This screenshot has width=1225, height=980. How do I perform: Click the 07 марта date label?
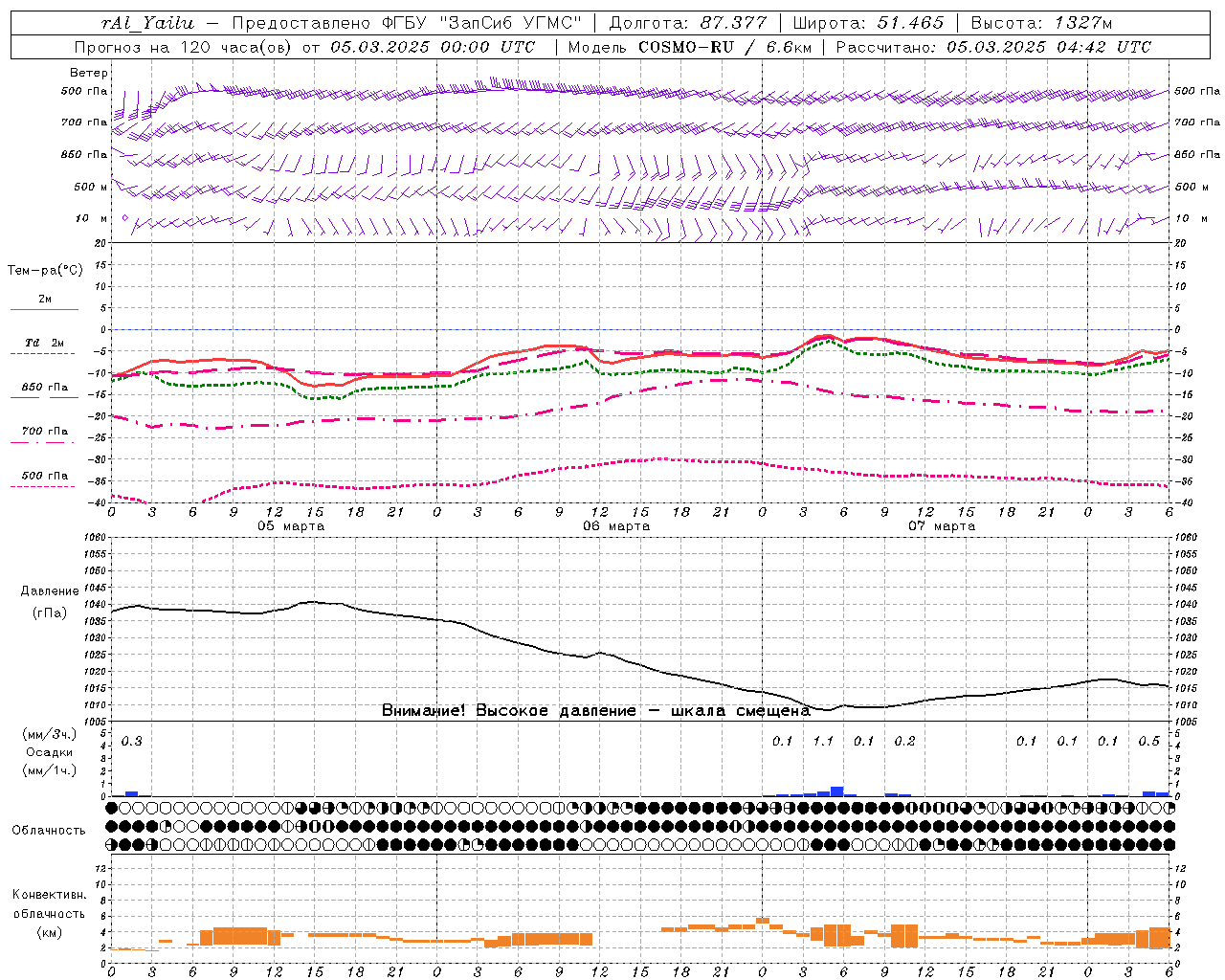click(942, 526)
